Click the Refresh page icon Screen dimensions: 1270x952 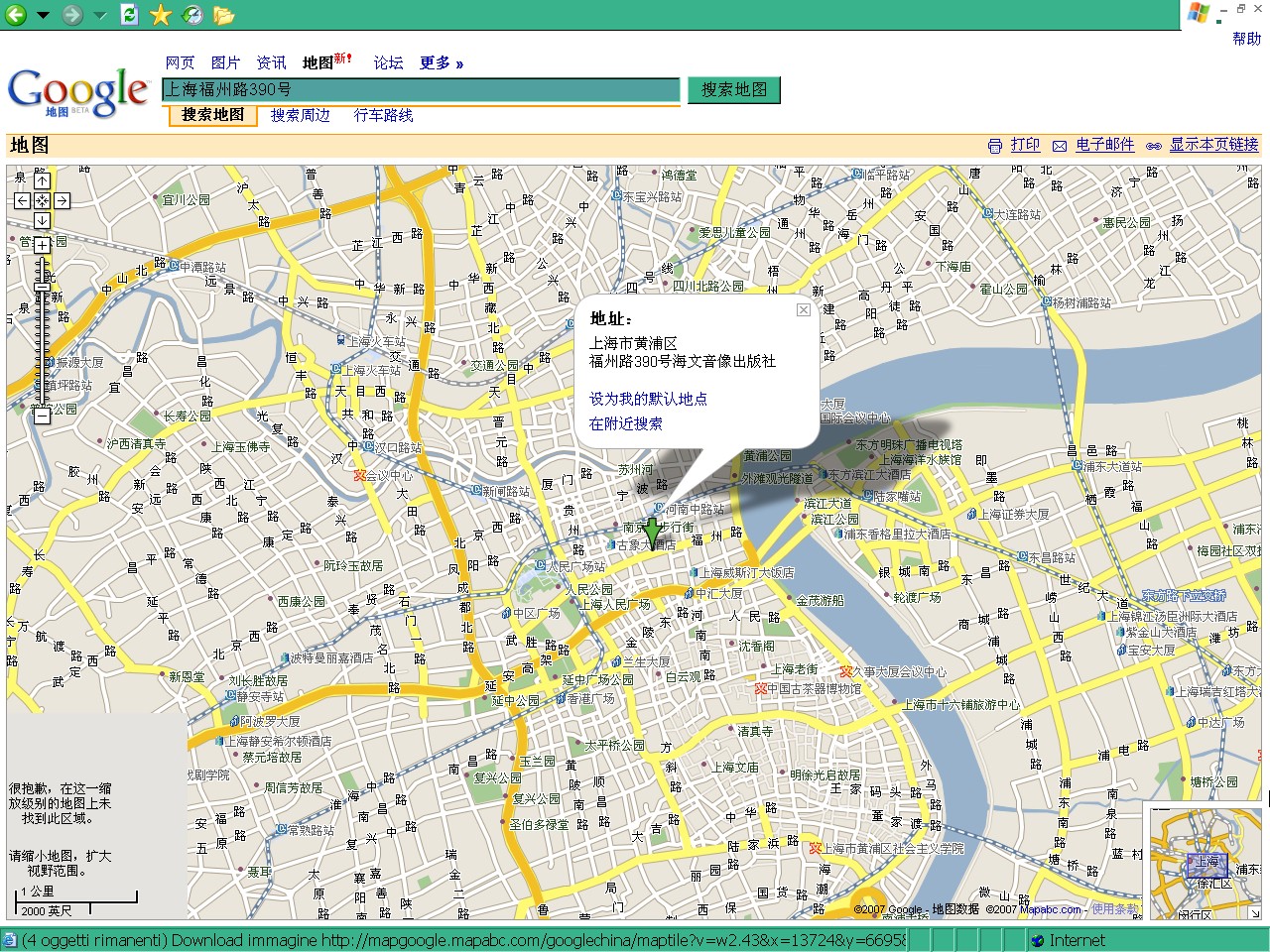[129, 14]
